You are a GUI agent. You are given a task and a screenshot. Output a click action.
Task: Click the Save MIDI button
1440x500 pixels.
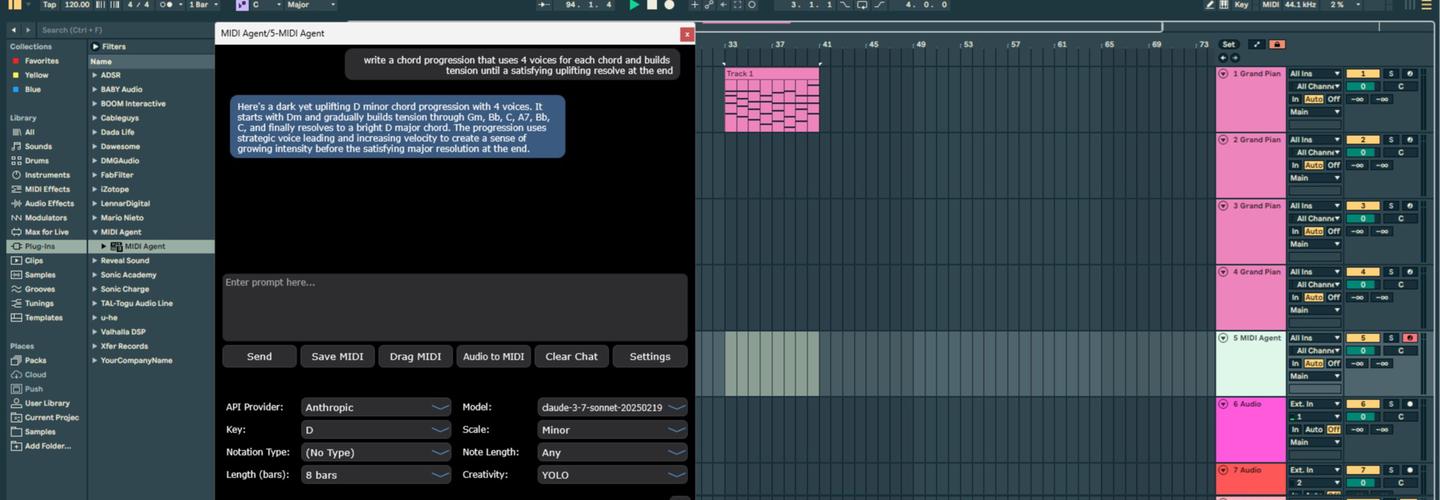(x=337, y=357)
